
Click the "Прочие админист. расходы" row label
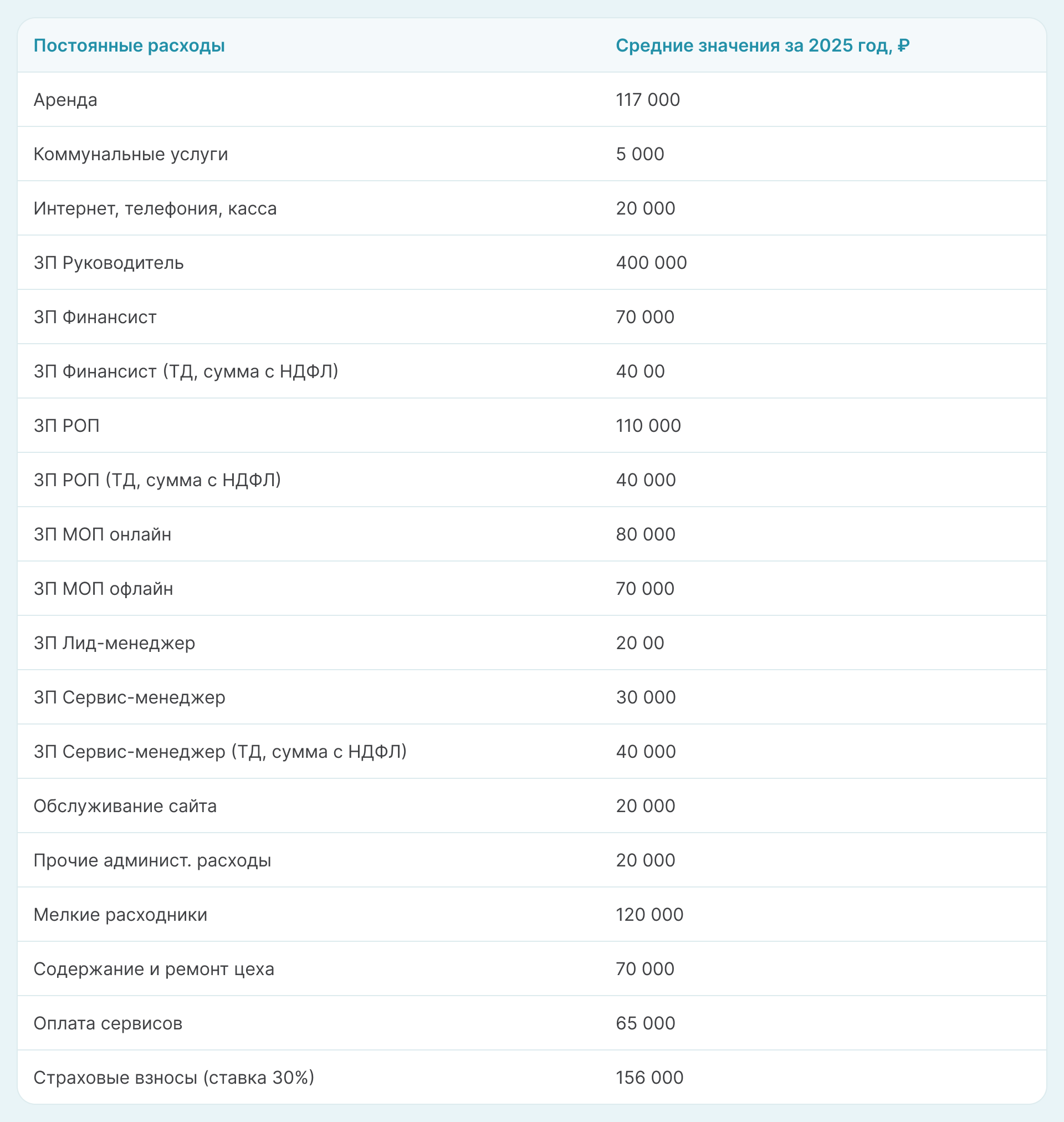(x=152, y=860)
